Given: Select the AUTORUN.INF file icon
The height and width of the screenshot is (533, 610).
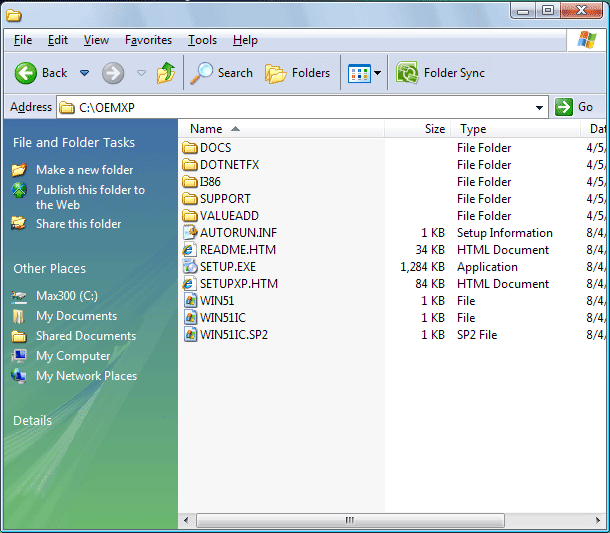Looking at the screenshot, I should click(190, 233).
